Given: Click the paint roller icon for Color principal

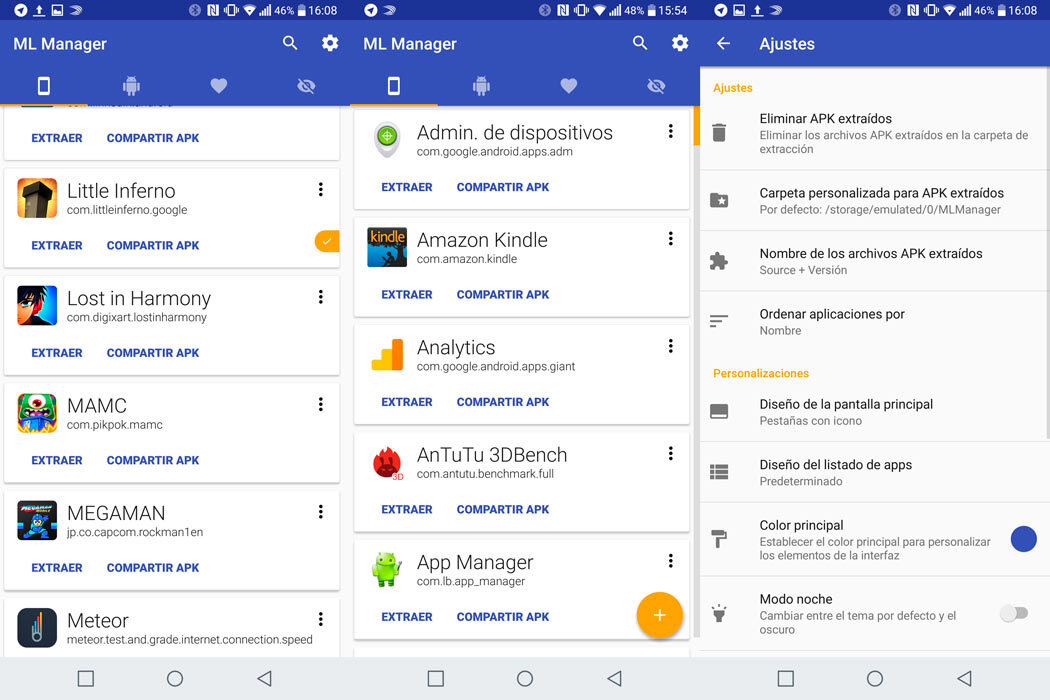Looking at the screenshot, I should click(x=719, y=540).
